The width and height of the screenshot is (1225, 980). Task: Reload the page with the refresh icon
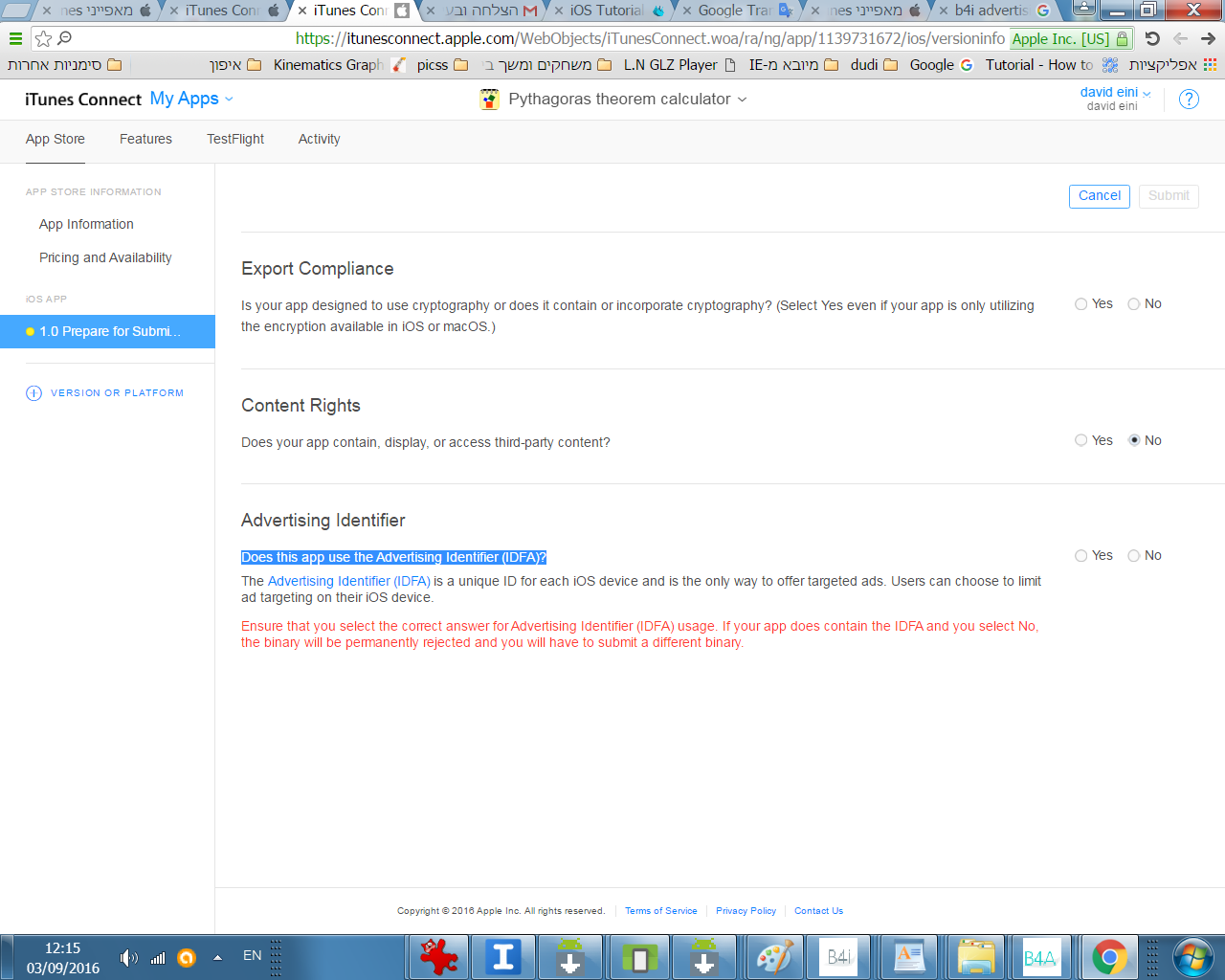pos(1152,38)
